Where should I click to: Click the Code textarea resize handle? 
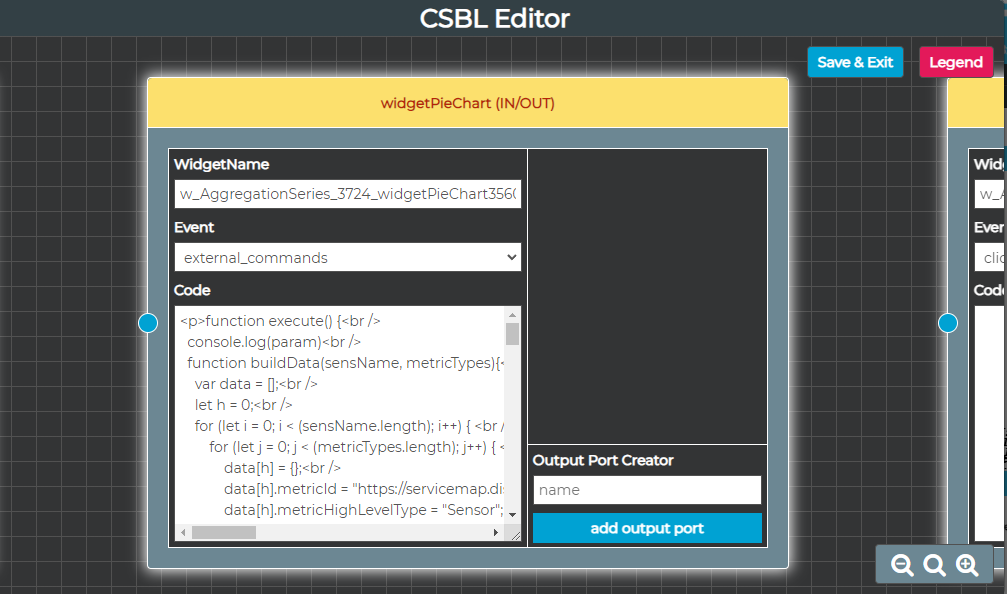[x=514, y=535]
